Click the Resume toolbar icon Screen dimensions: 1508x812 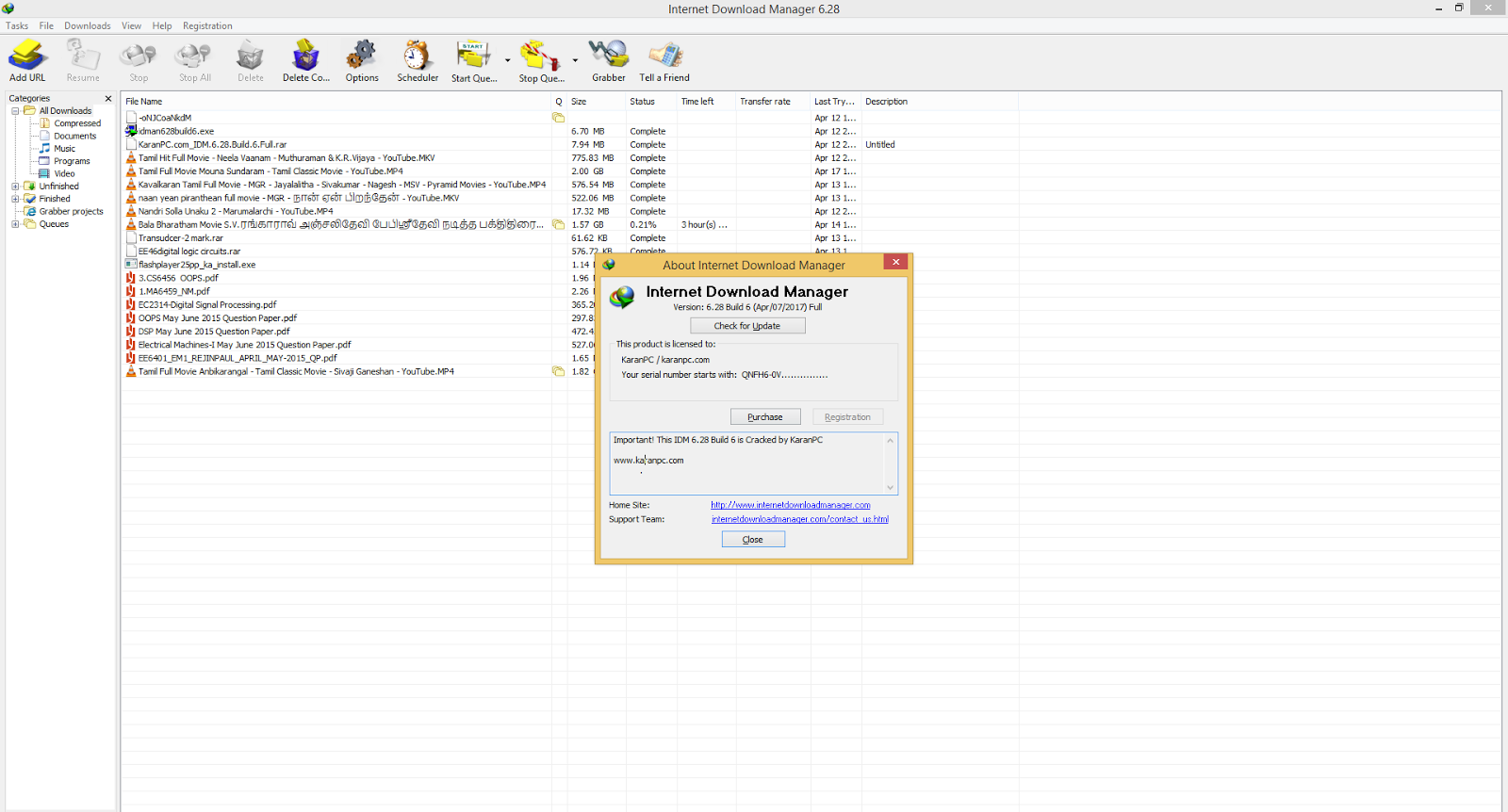83,61
